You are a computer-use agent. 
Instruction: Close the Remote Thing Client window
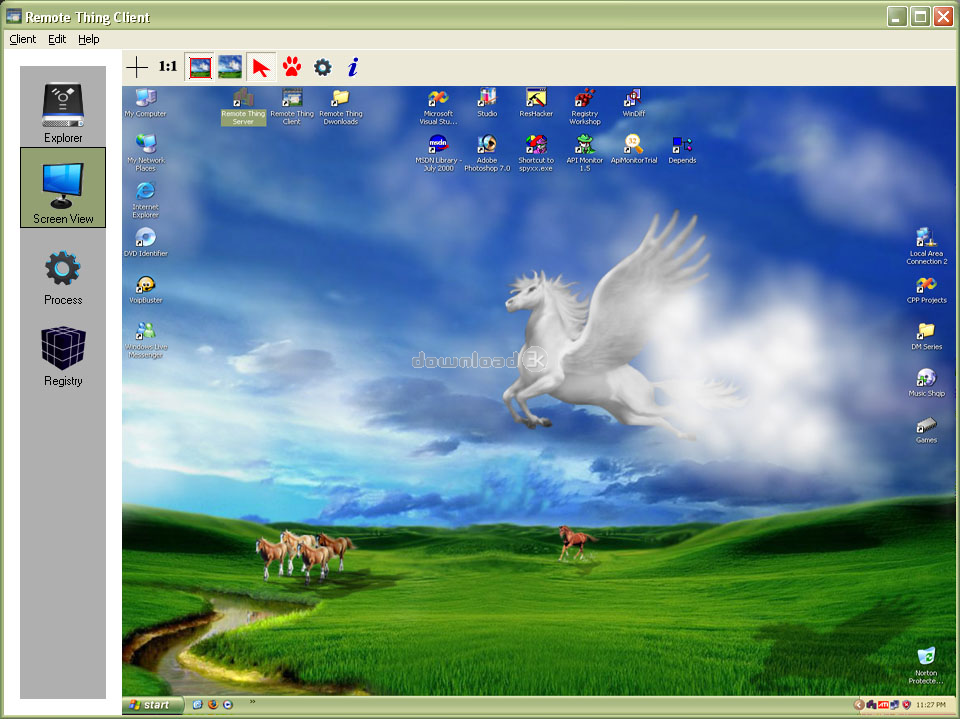943,17
